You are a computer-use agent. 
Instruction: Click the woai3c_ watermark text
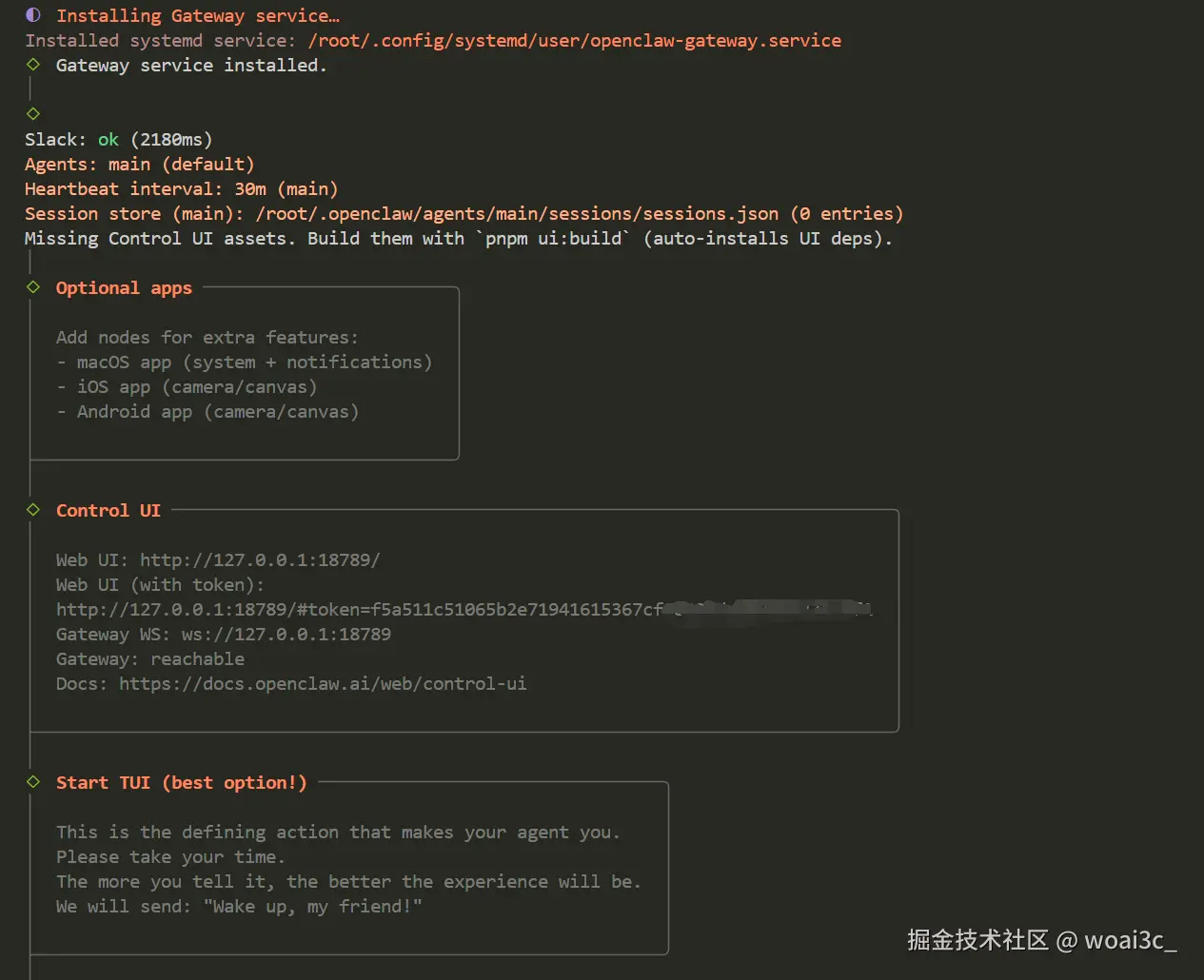click(1130, 941)
